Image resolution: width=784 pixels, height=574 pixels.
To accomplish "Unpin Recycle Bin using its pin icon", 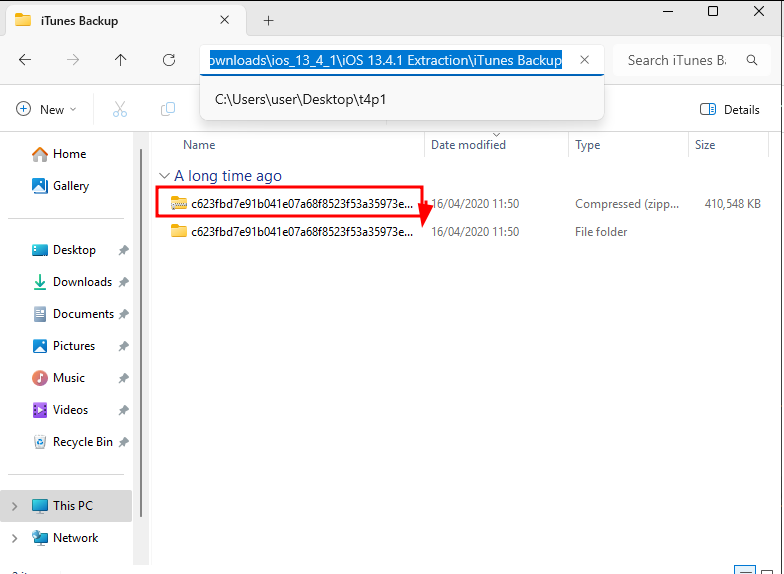I will click(x=124, y=442).
